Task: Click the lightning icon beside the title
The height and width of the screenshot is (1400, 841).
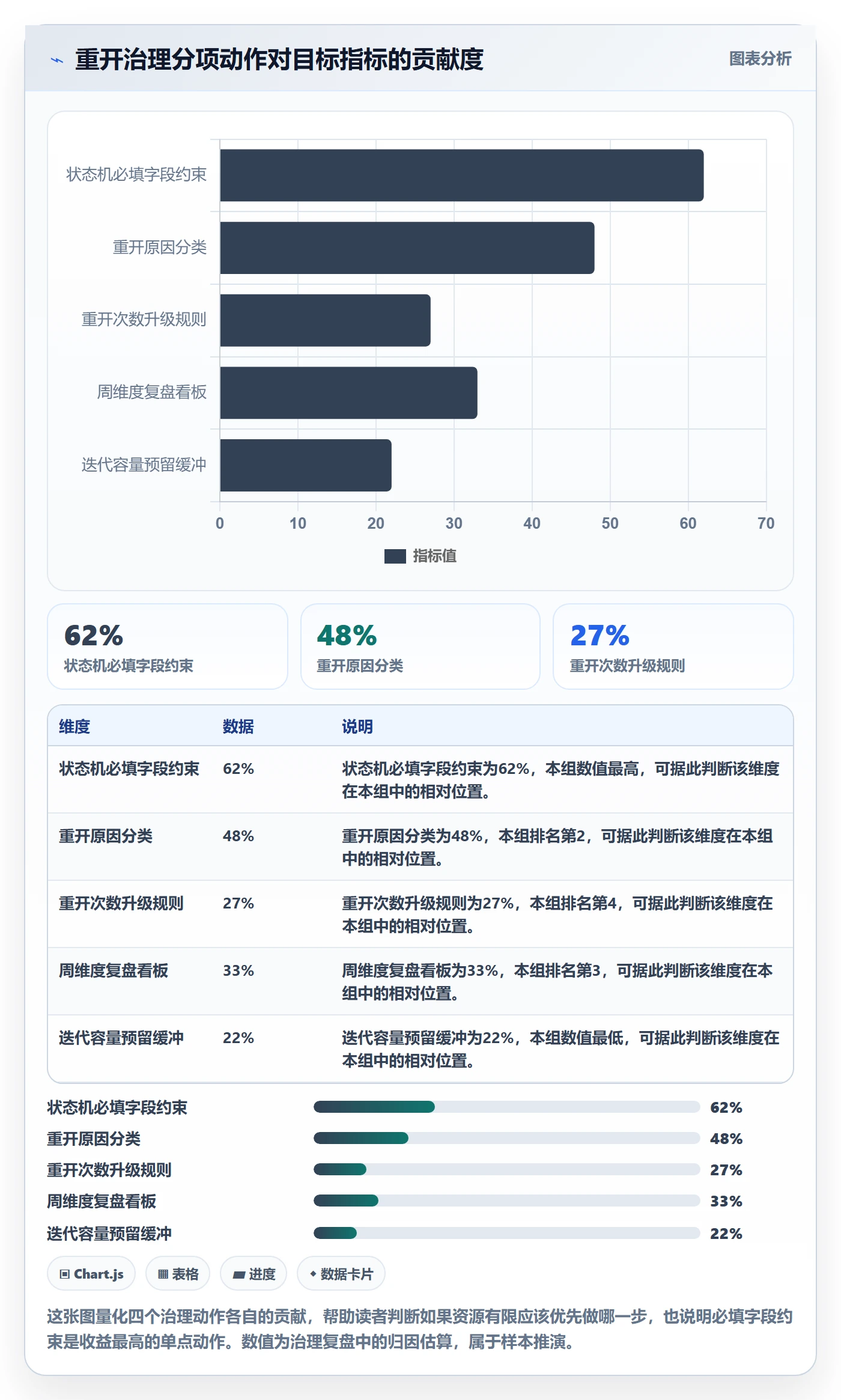Action: [57, 59]
